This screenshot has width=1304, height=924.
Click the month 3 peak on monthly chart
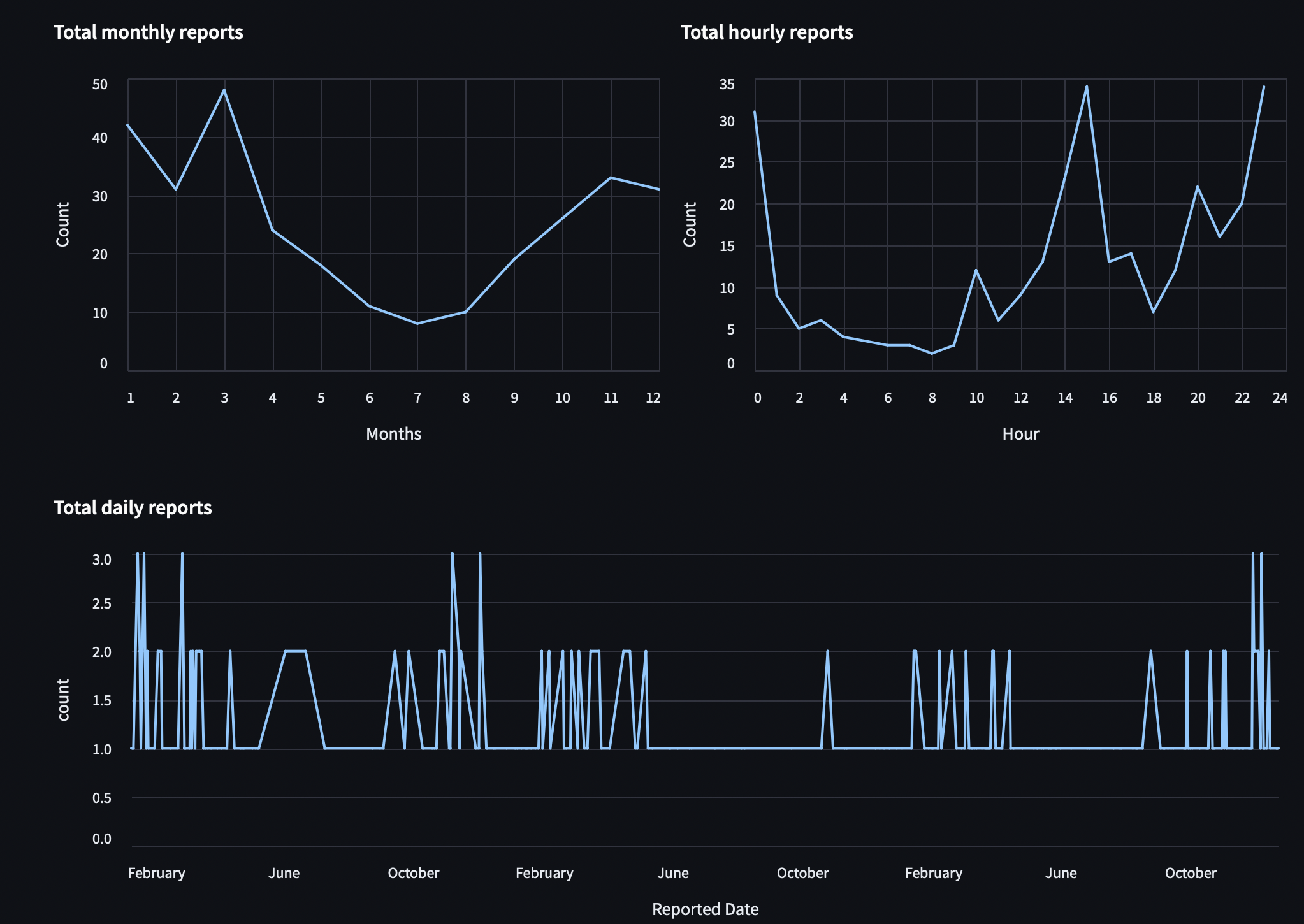tap(224, 90)
